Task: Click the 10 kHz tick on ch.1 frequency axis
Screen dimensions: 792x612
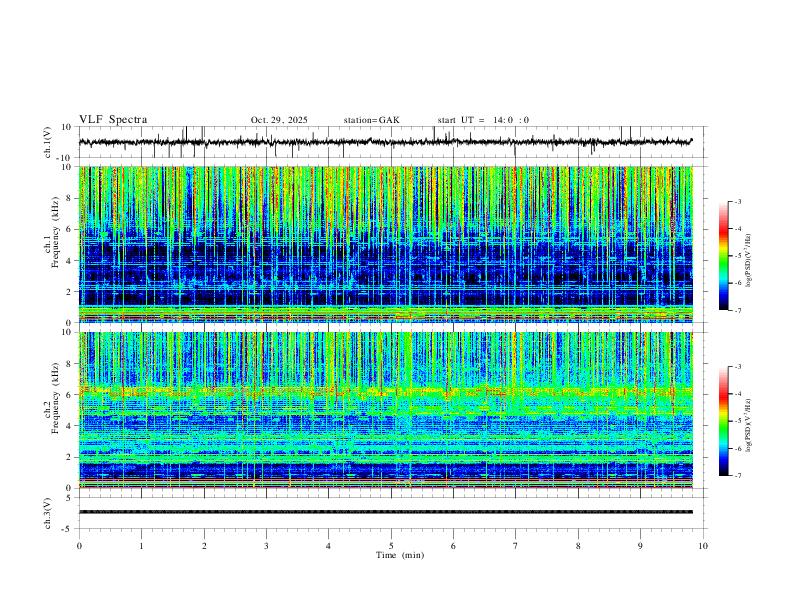Action: pyautogui.click(x=67, y=167)
